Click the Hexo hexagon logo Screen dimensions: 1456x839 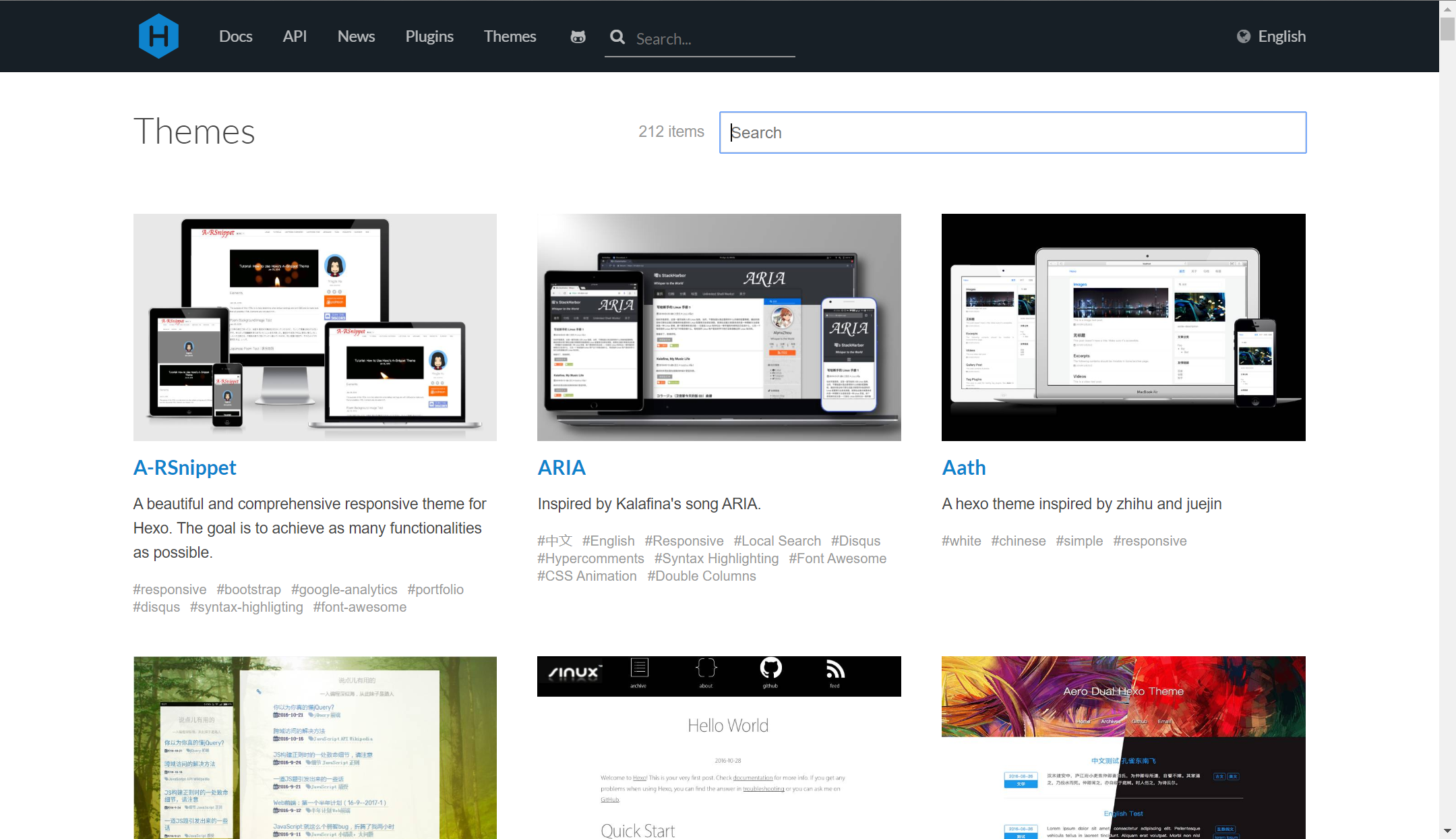click(158, 36)
